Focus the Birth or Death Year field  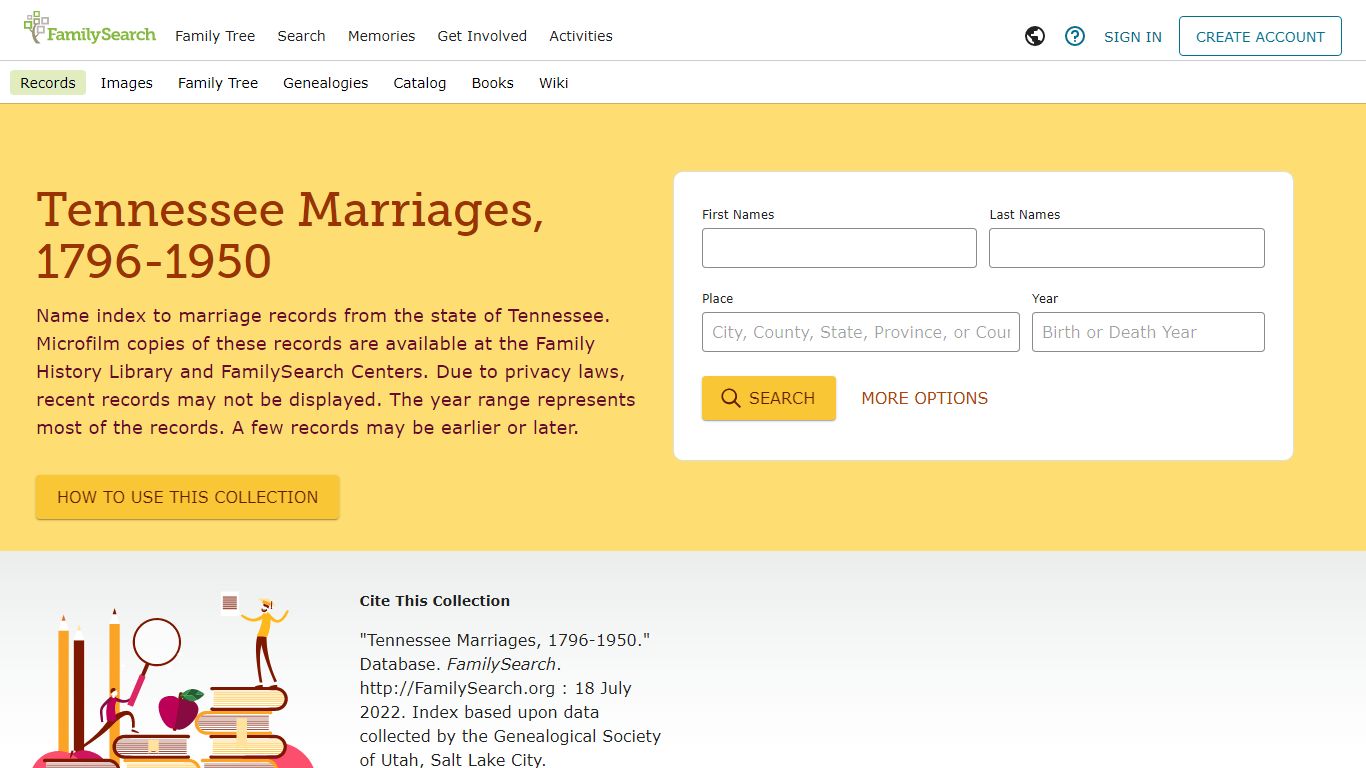pyautogui.click(x=1148, y=332)
